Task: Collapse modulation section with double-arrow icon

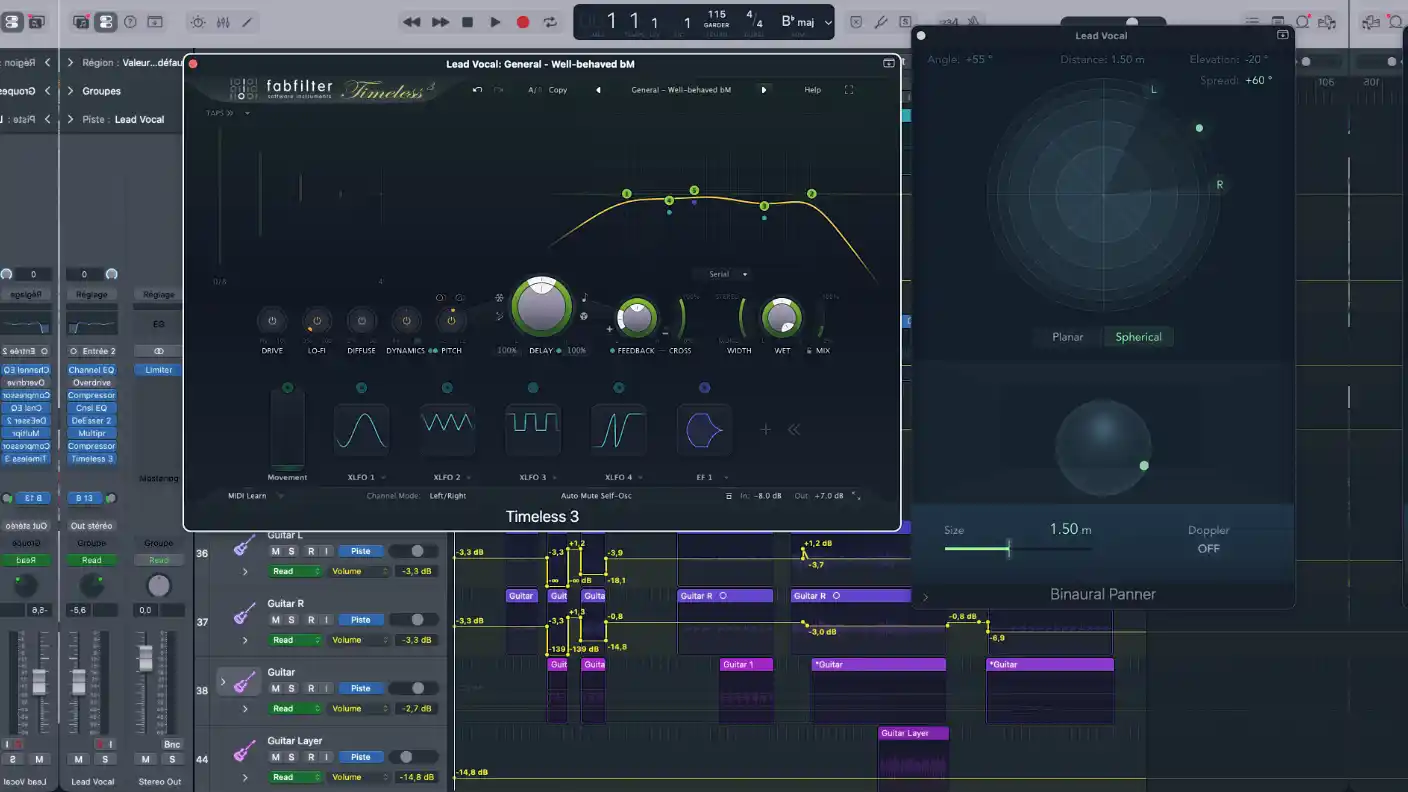Action: pyautogui.click(x=794, y=429)
